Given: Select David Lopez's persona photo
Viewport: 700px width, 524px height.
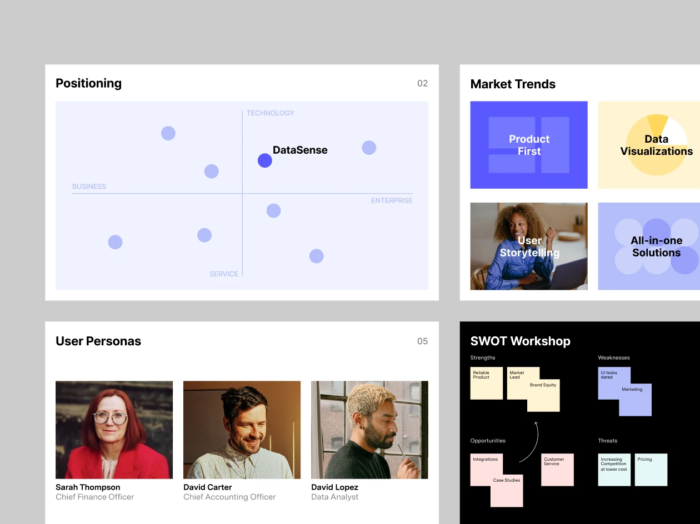Looking at the screenshot, I should 369,429.
